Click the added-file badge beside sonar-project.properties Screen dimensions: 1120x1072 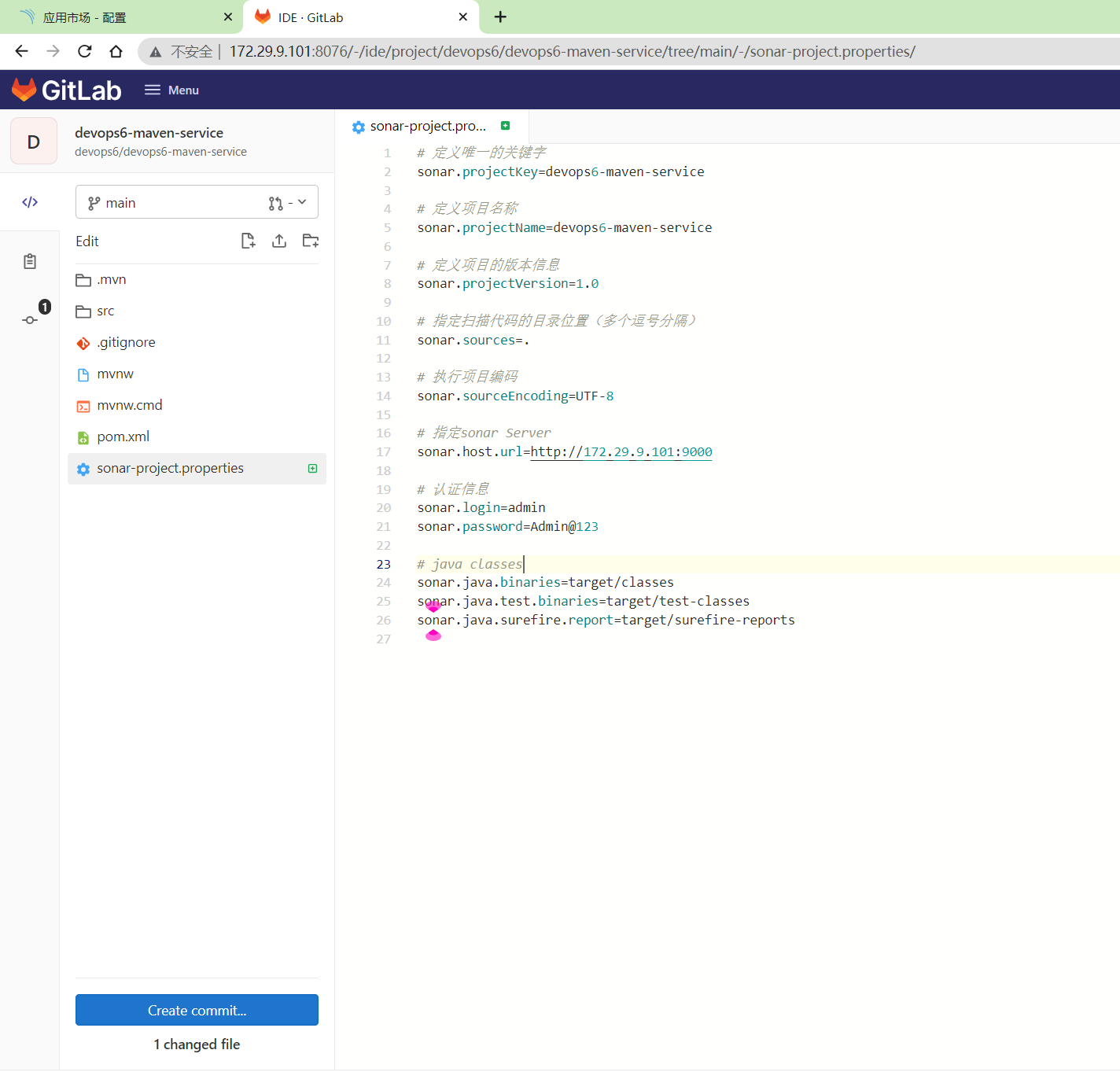click(312, 469)
